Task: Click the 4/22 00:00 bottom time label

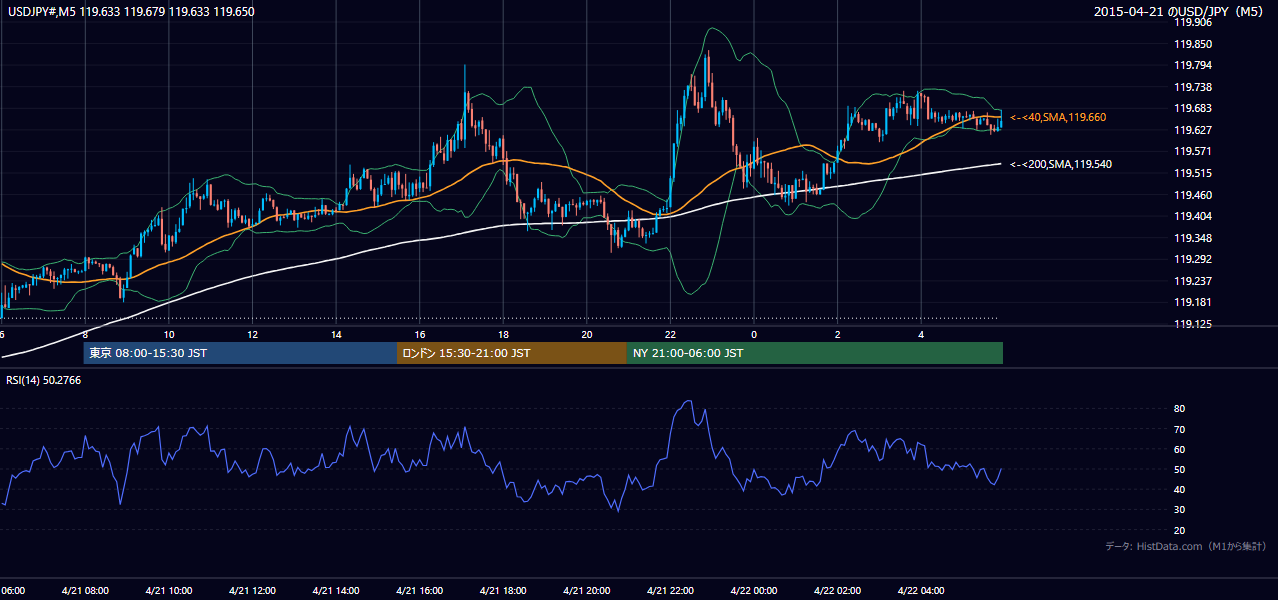Action: point(753,590)
